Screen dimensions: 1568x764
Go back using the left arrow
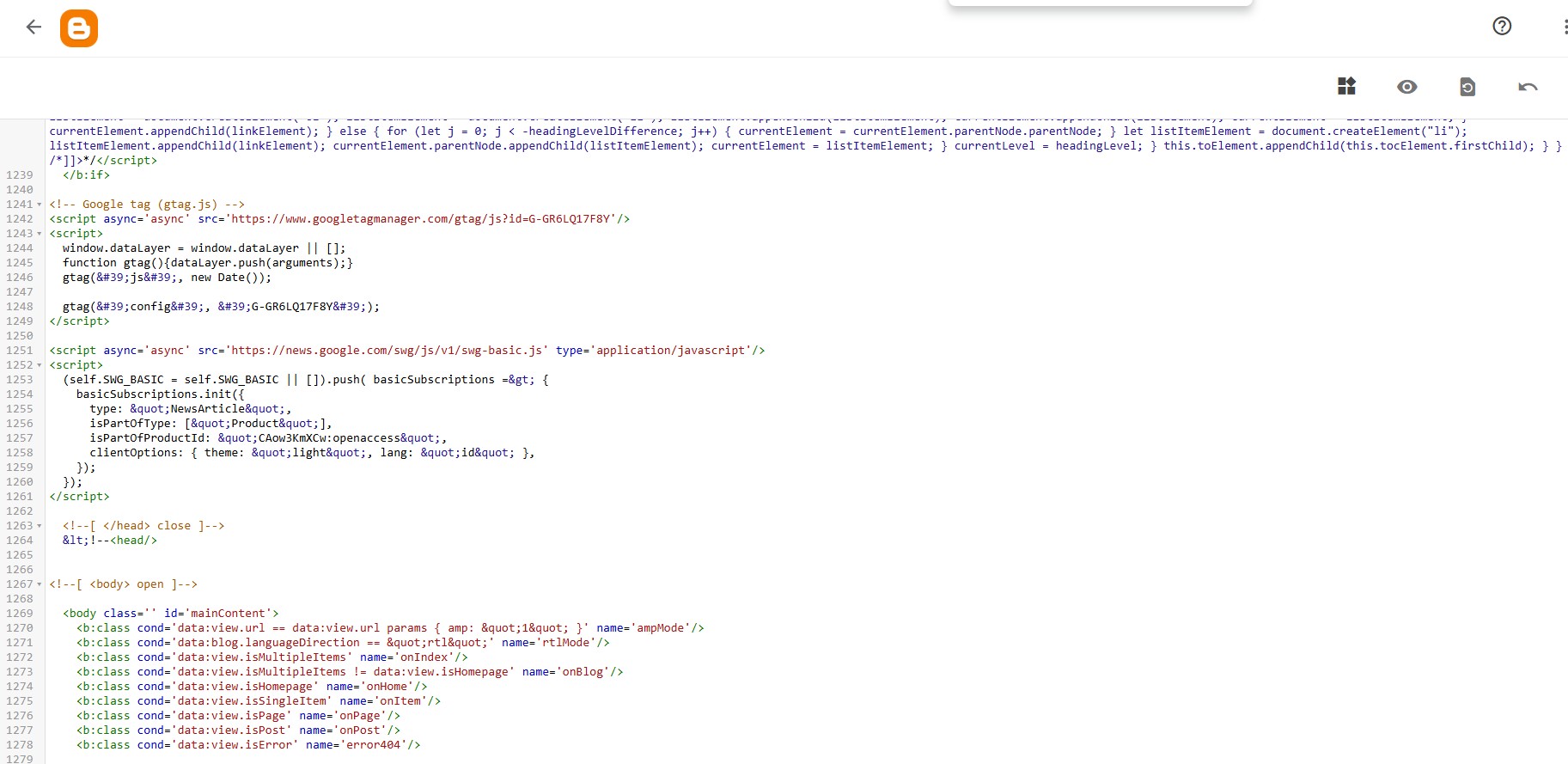(x=34, y=28)
